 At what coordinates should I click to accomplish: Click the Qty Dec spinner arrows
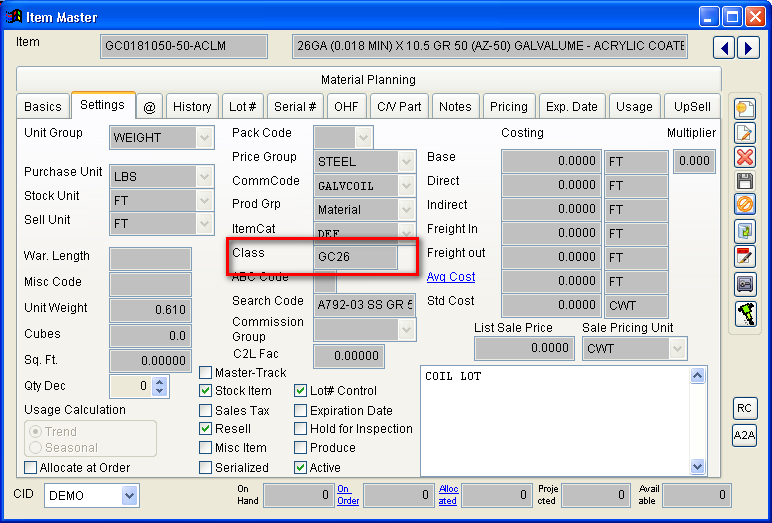(160, 386)
